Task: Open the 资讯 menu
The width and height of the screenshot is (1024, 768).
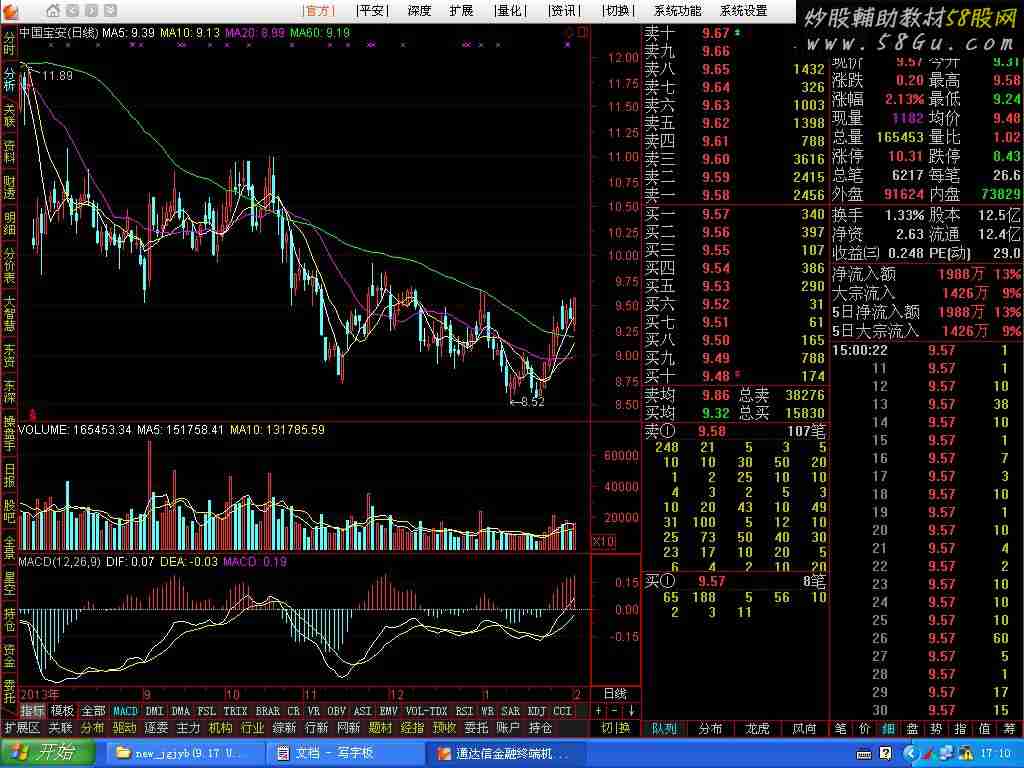Action: (x=564, y=10)
